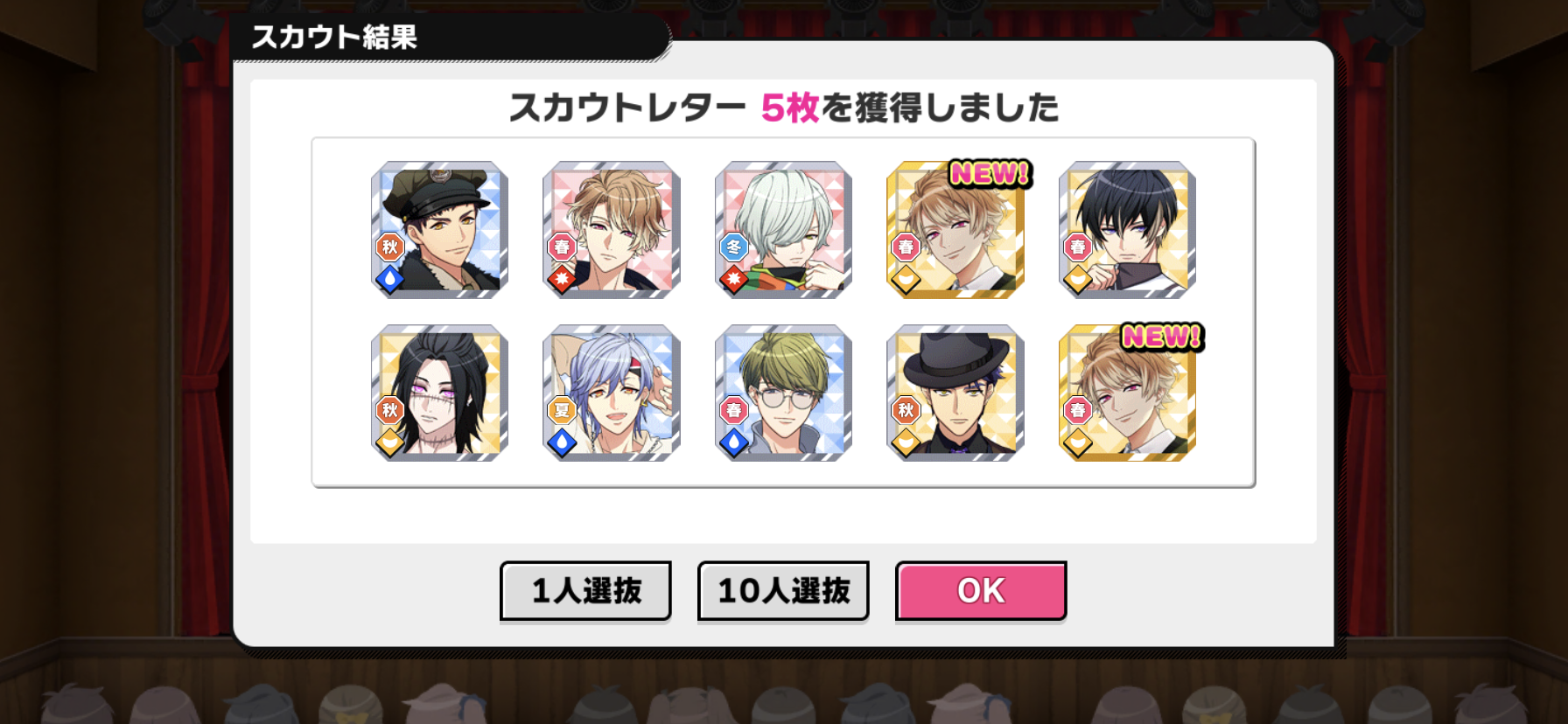Screen dimensions: 1568x724
Task: Click yellow heart attribute icon on fedora card
Action: pos(906,442)
